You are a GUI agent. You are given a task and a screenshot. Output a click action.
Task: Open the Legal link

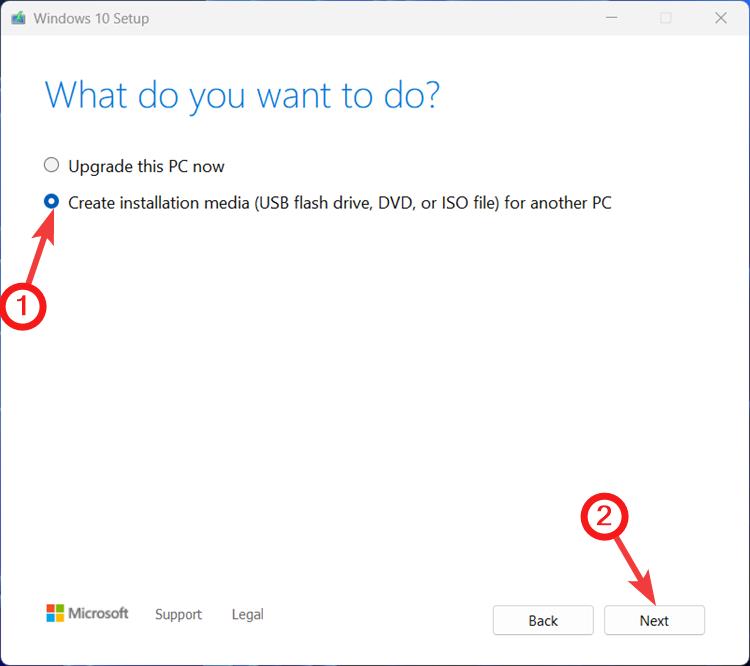(247, 614)
